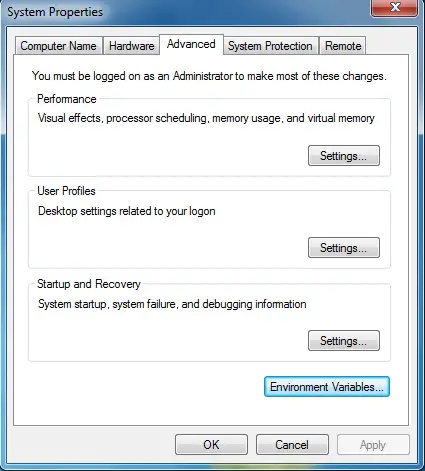Cancel the System Properties dialog
Image resolution: width=425 pixels, height=471 pixels.
click(292, 445)
